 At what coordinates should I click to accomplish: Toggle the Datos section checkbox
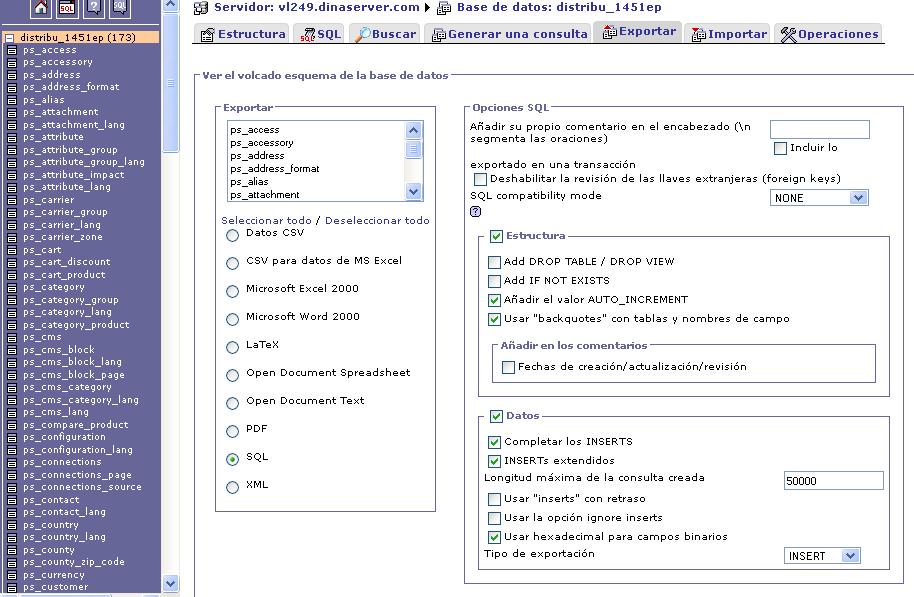pos(496,416)
